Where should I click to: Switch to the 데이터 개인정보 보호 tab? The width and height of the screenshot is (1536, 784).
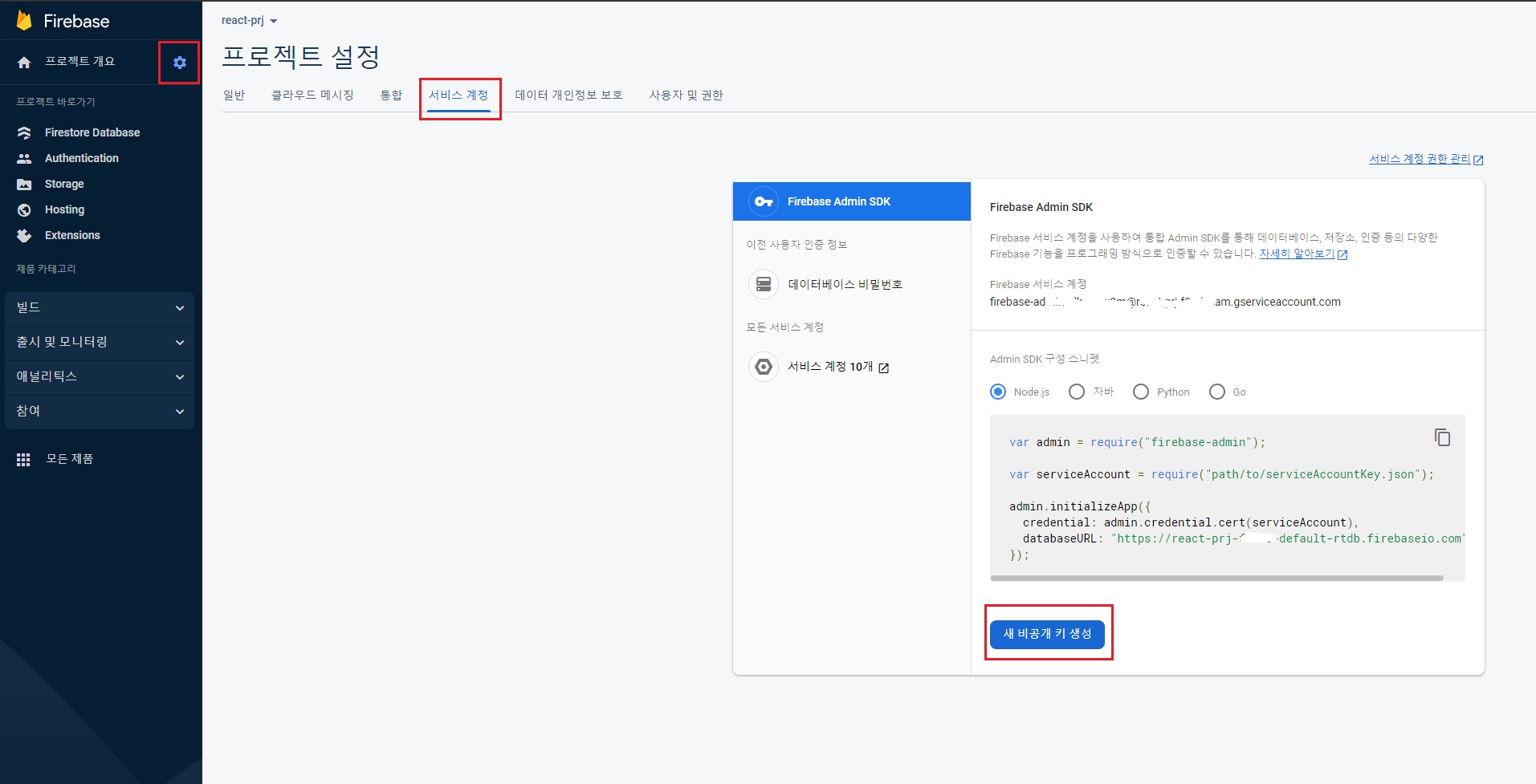click(x=568, y=95)
